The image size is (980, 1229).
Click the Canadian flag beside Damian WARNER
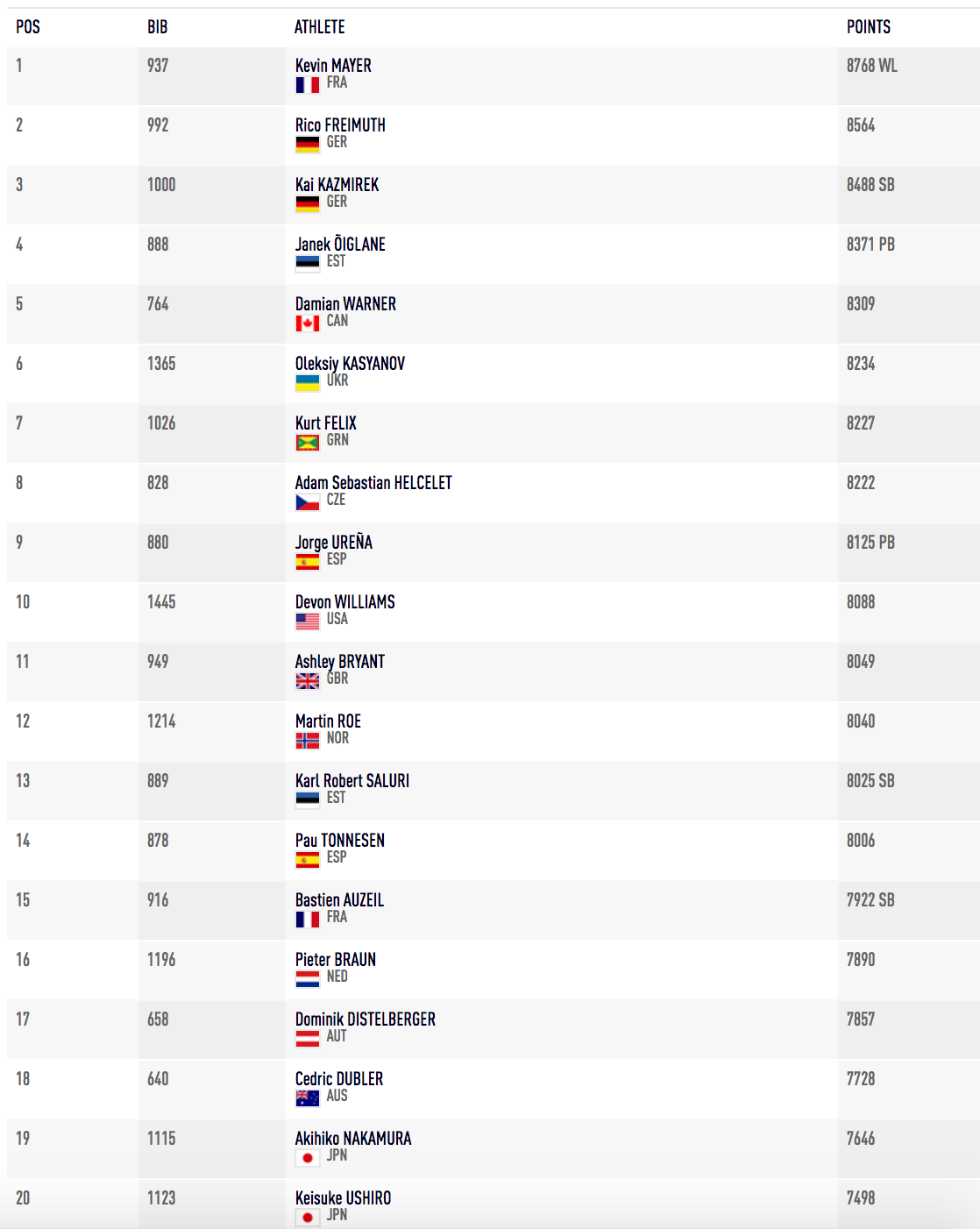307,323
